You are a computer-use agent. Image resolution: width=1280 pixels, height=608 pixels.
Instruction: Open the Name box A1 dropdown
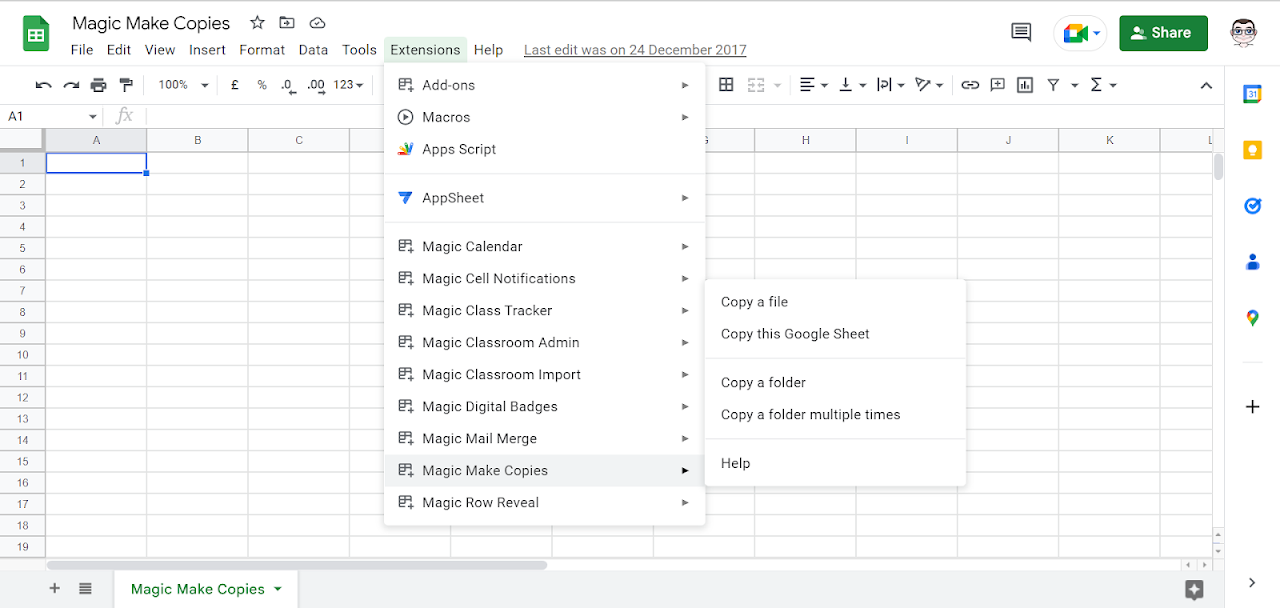[93, 117]
